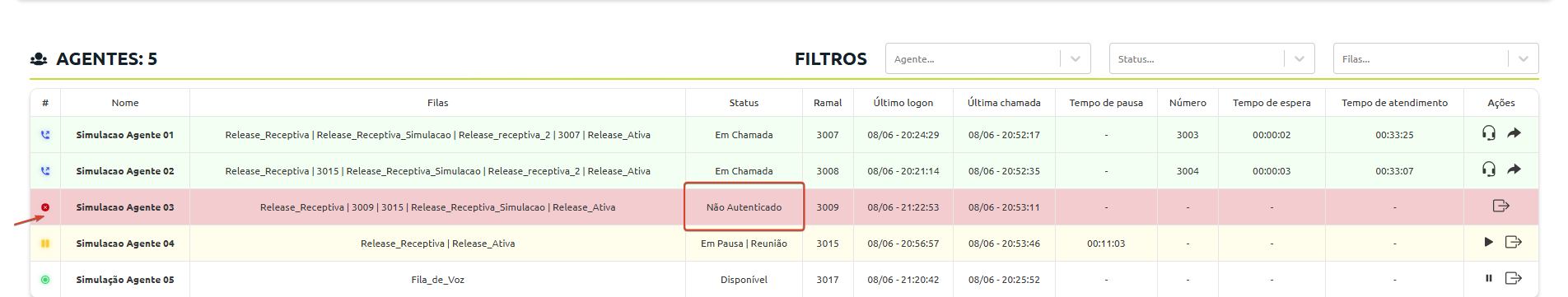Screen dimensions: 1568x297
Task: Log out Simulacao Agente 03 via exit icon
Action: click(1500, 206)
